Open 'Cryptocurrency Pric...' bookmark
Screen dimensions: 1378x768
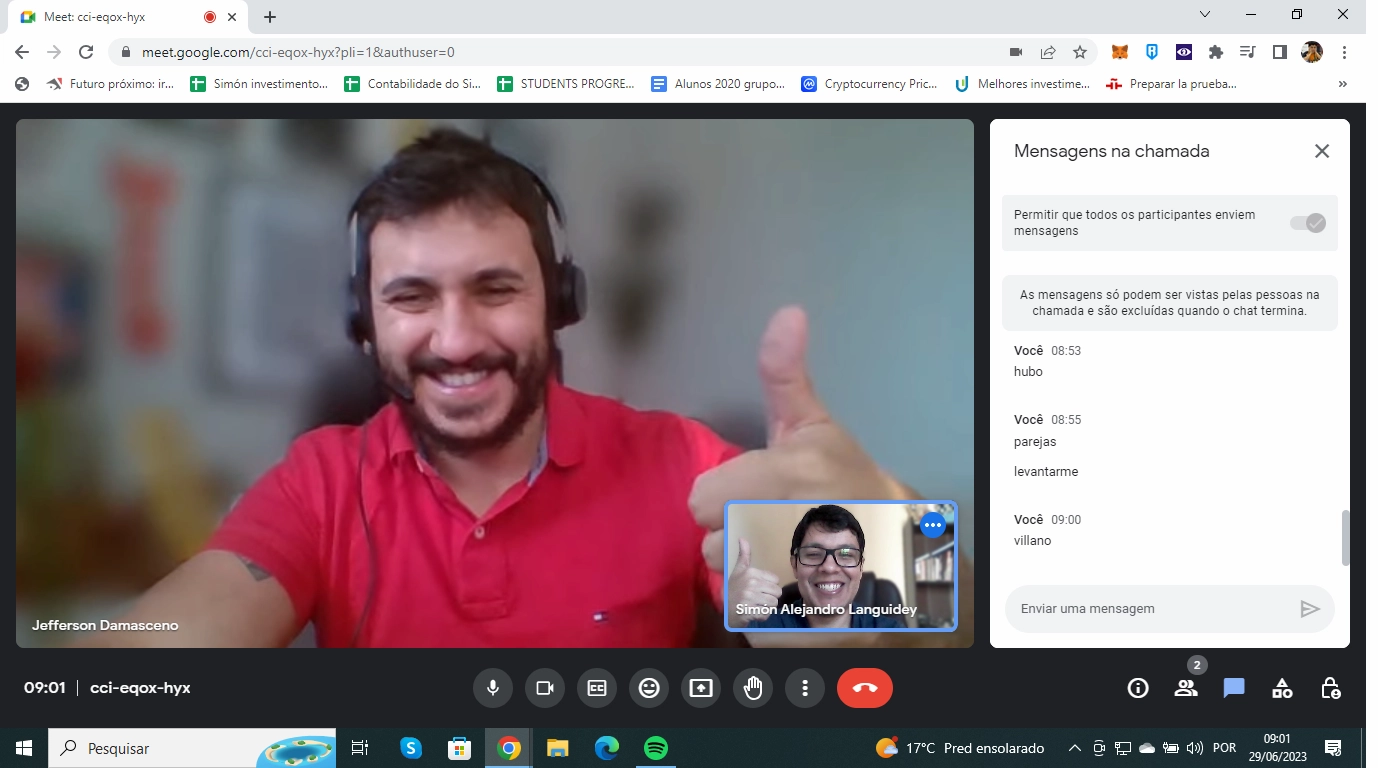870,84
